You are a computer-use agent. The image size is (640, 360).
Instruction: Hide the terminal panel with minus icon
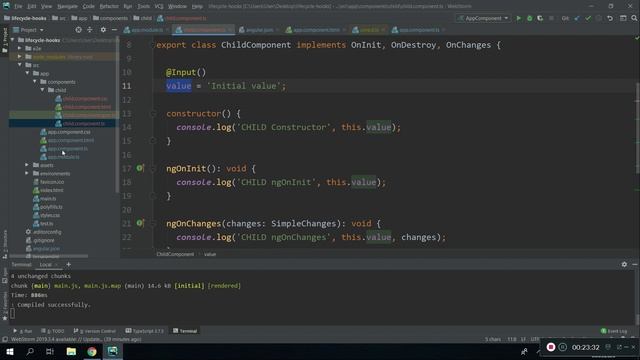635,264
